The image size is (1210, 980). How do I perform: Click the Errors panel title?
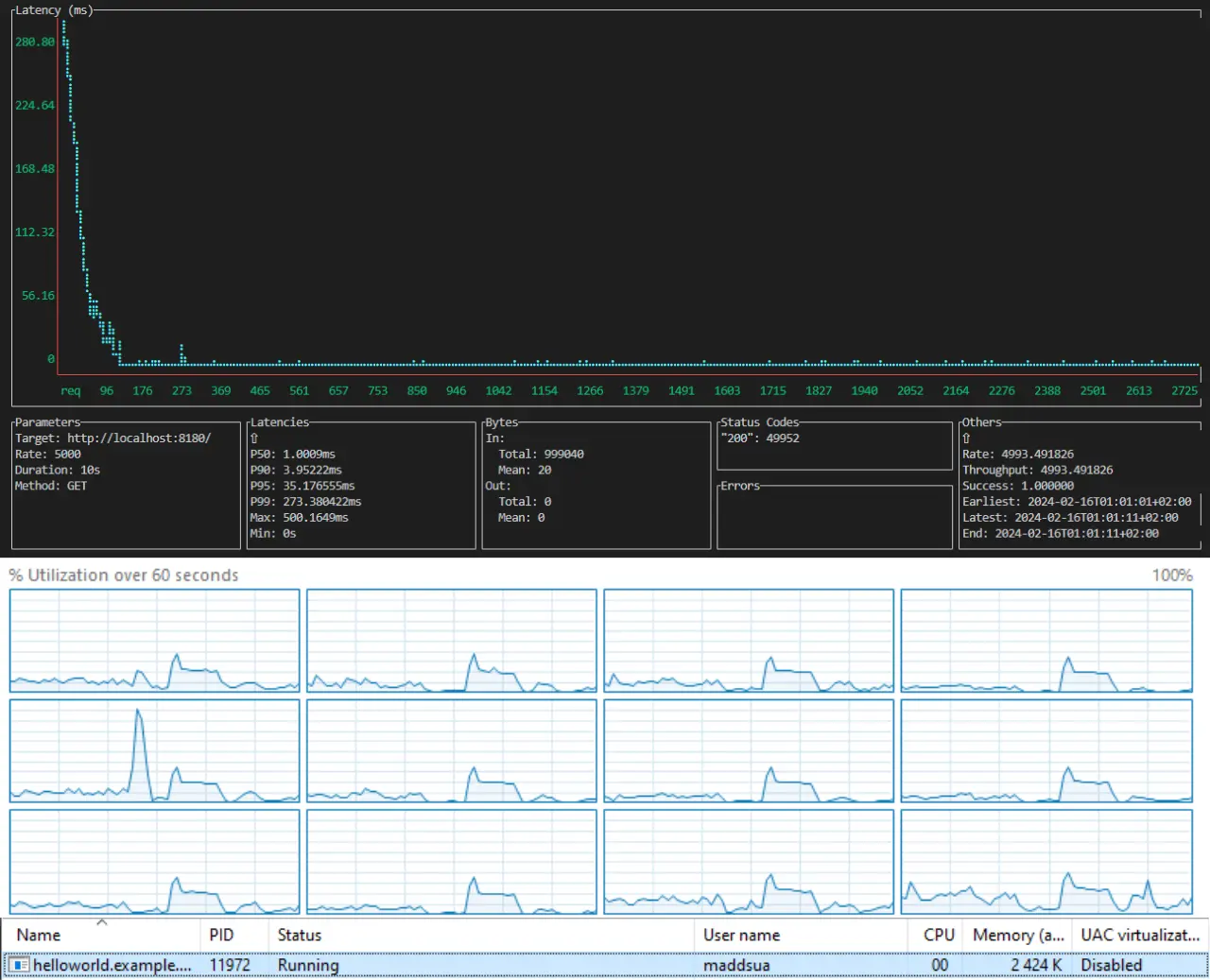(740, 486)
